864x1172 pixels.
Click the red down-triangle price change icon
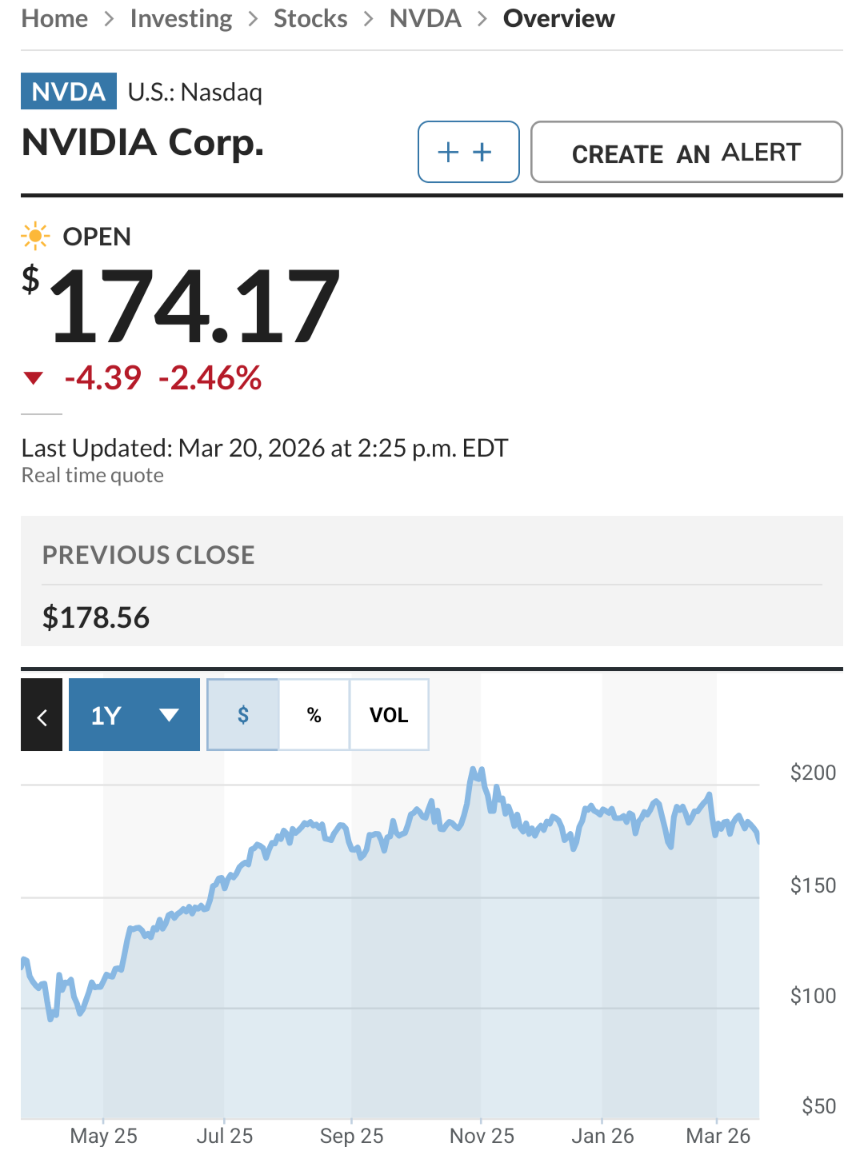point(34,378)
